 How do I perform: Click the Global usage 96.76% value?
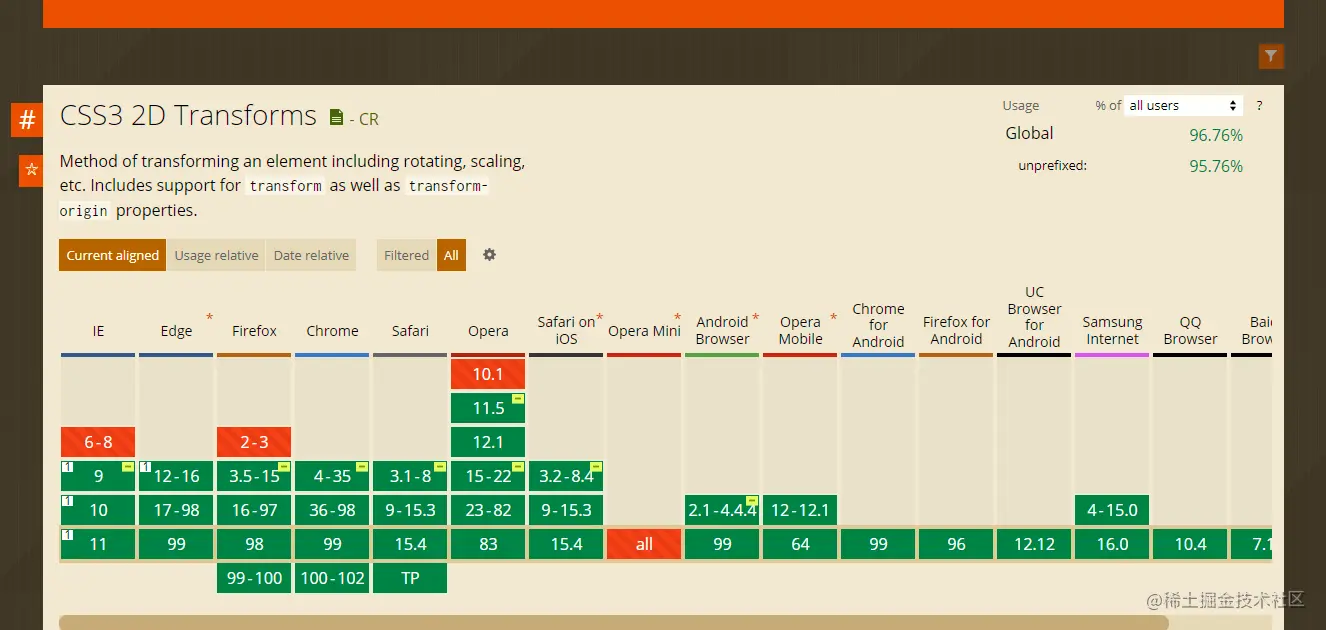click(x=1216, y=135)
